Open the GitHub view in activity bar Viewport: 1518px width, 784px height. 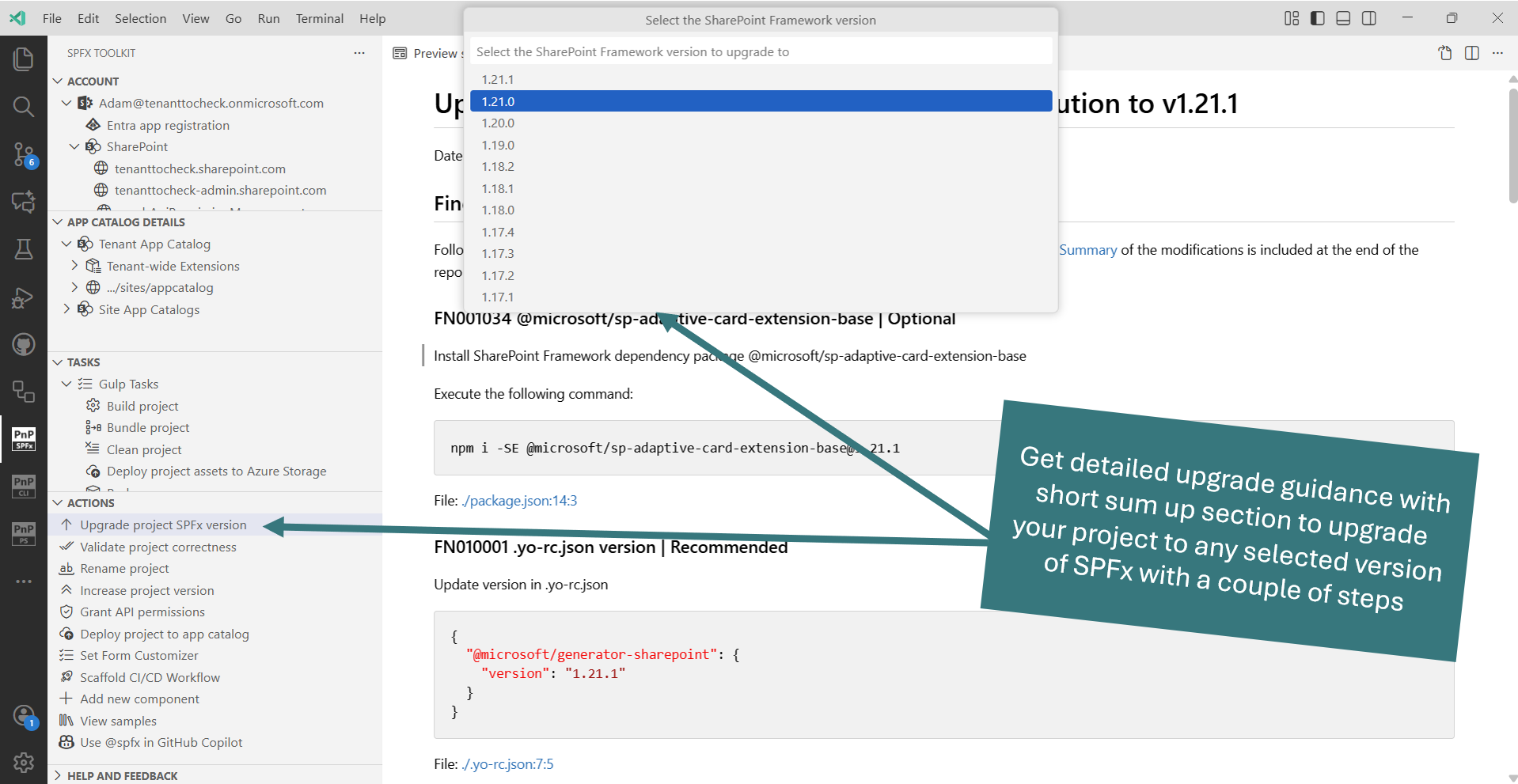(24, 344)
